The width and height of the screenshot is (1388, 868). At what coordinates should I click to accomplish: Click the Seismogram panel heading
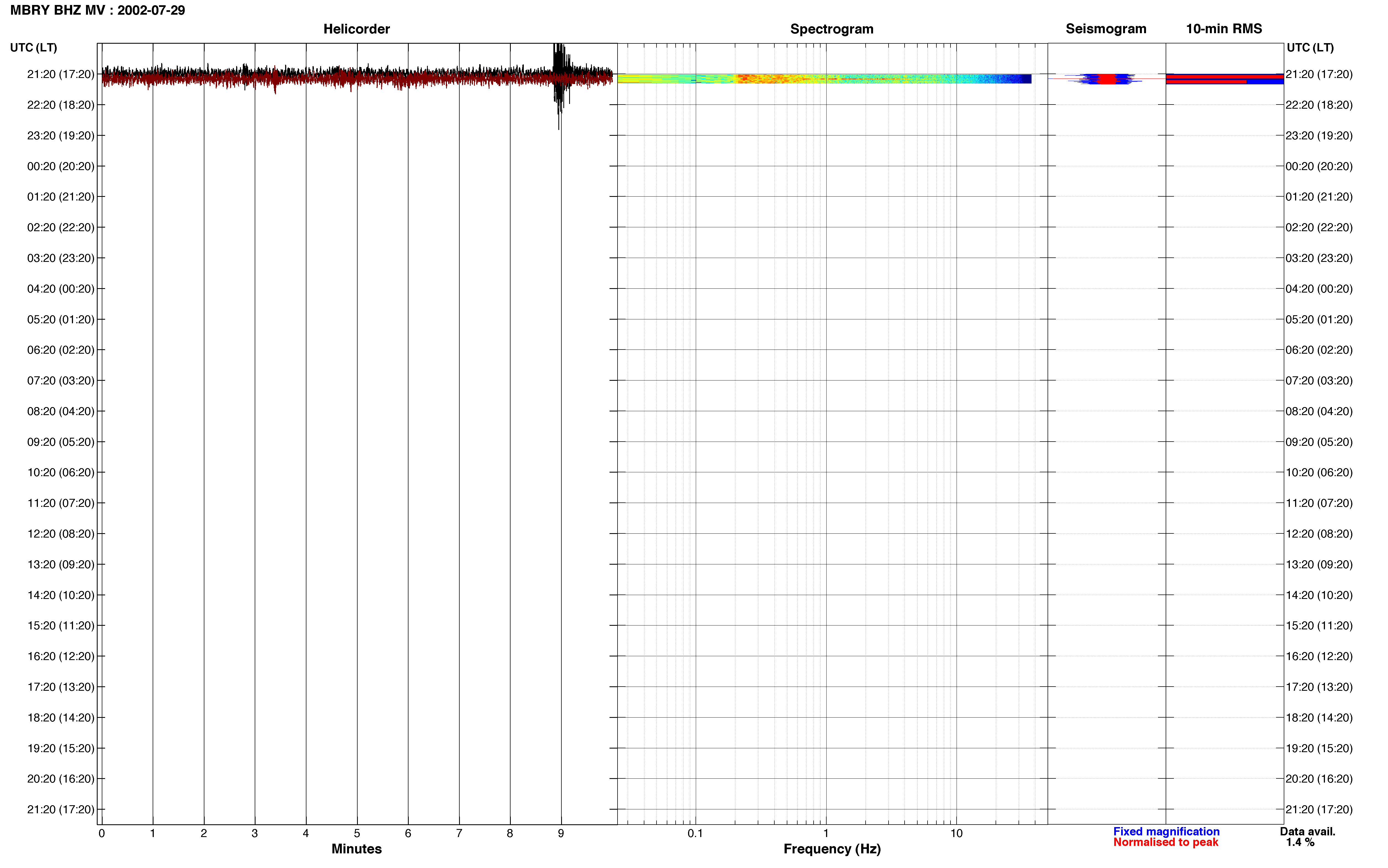1106,29
